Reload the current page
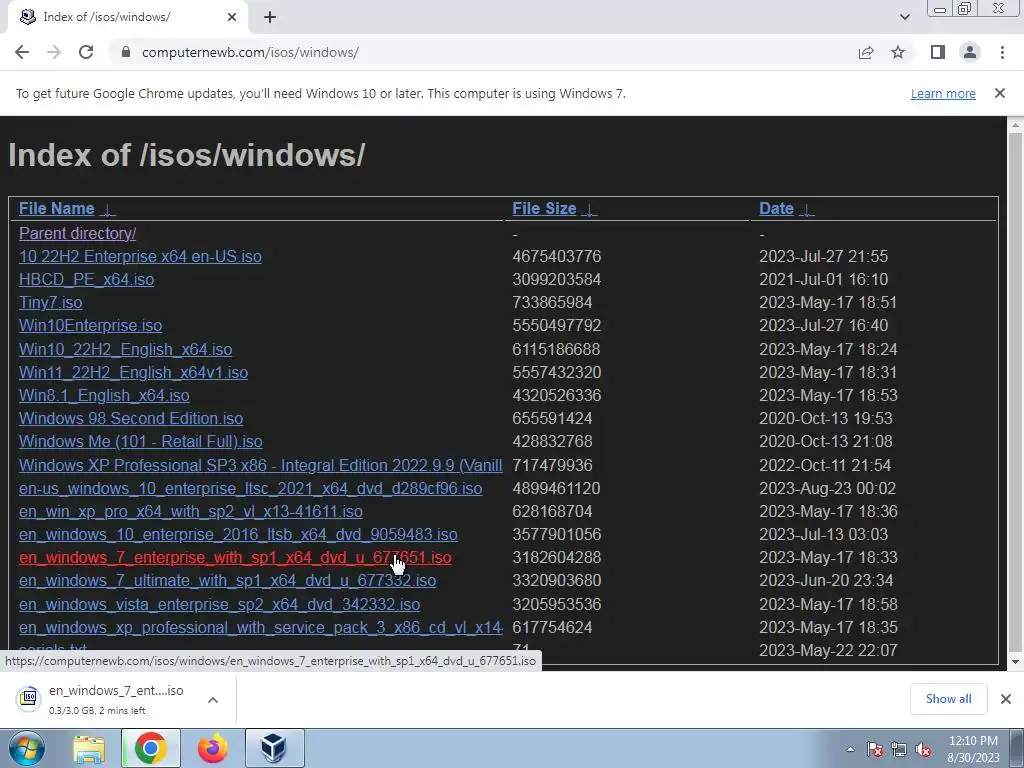The height and width of the screenshot is (768, 1024). [x=86, y=52]
